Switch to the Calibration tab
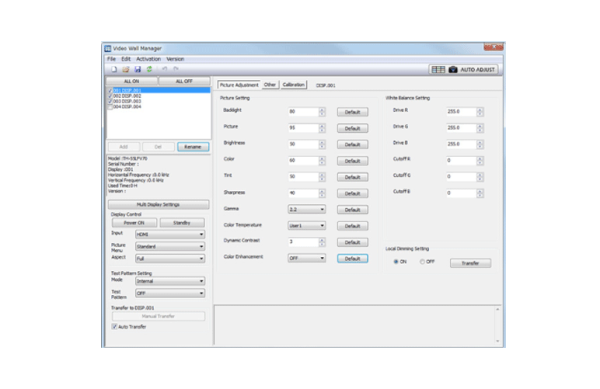This screenshot has width=600, height=389. click(x=293, y=85)
